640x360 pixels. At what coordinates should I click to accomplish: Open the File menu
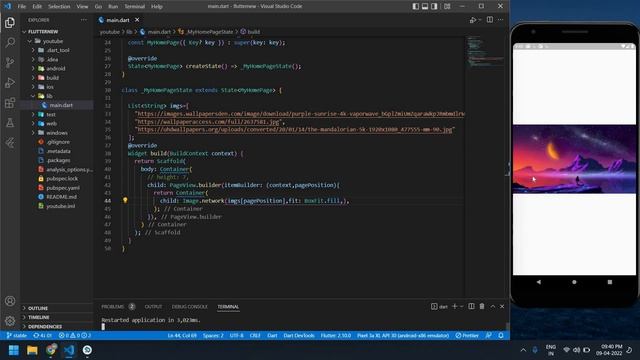(x=22, y=7)
